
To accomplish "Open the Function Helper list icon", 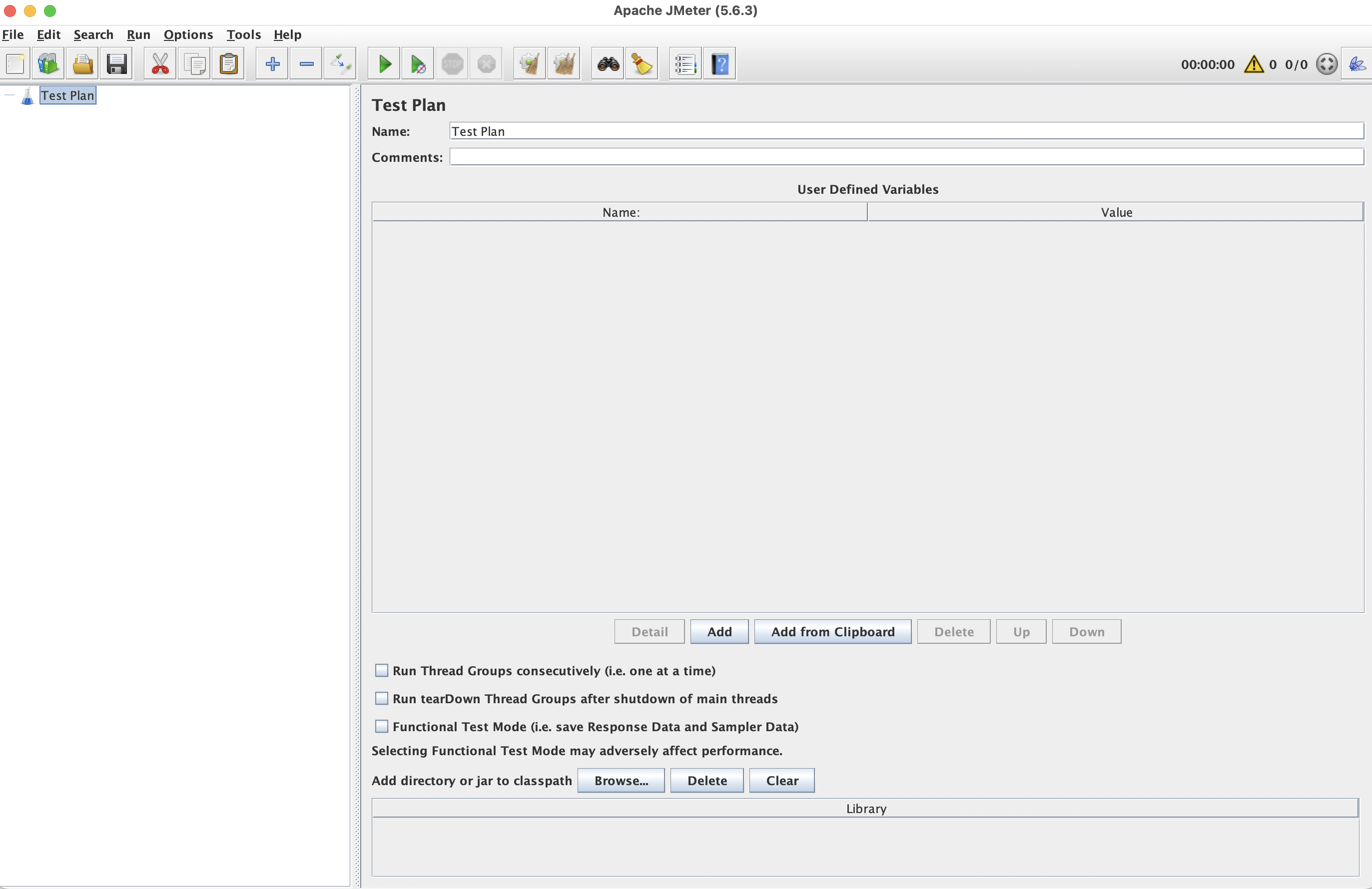I will pos(686,64).
